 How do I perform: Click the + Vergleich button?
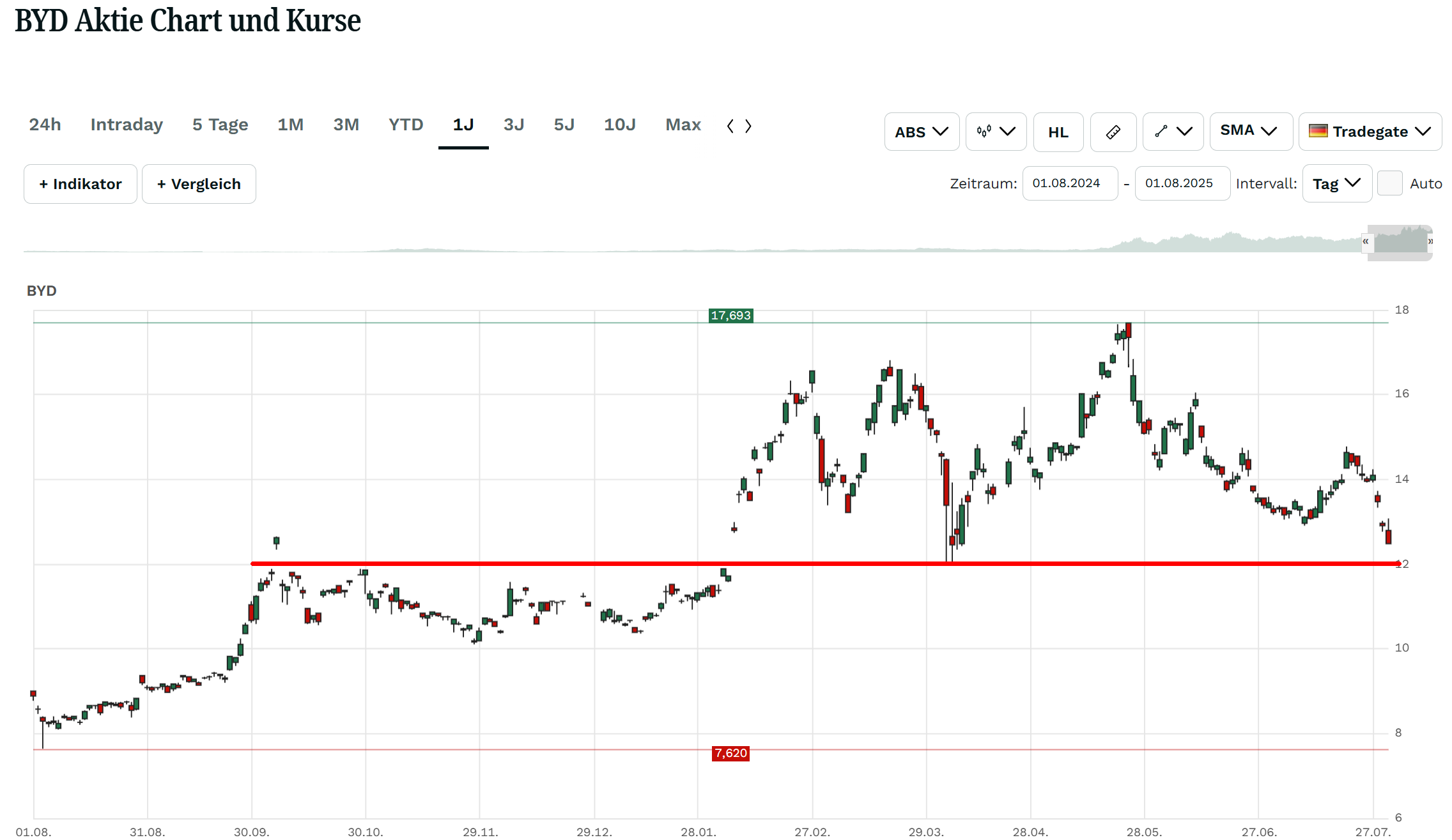pos(199,184)
